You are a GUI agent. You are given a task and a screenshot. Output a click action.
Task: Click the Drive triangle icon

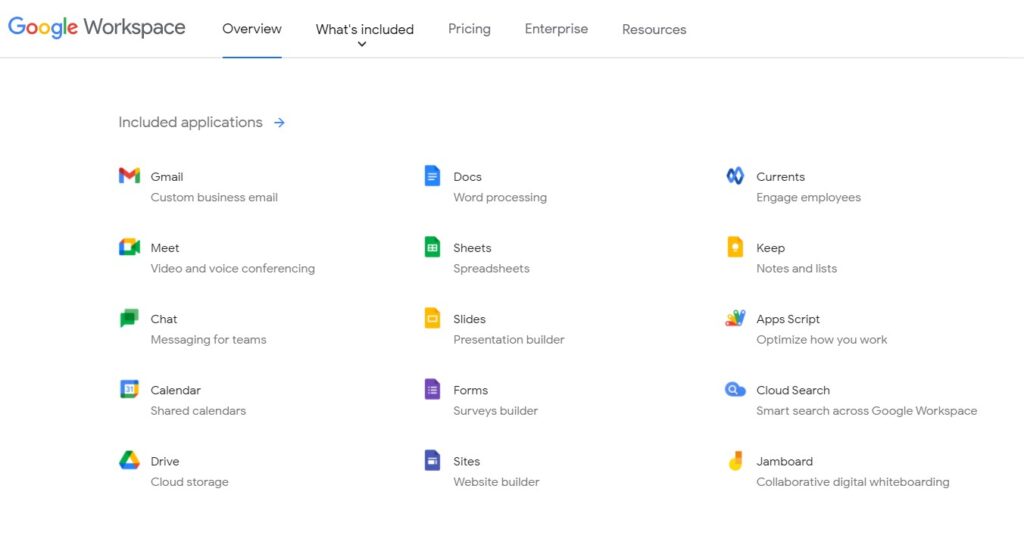(129, 460)
